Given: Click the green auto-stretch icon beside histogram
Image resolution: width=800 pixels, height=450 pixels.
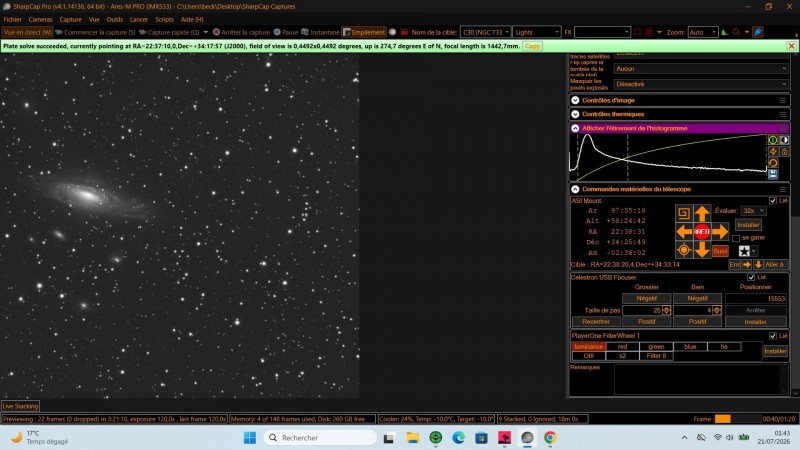Looking at the screenshot, I should (773, 140).
